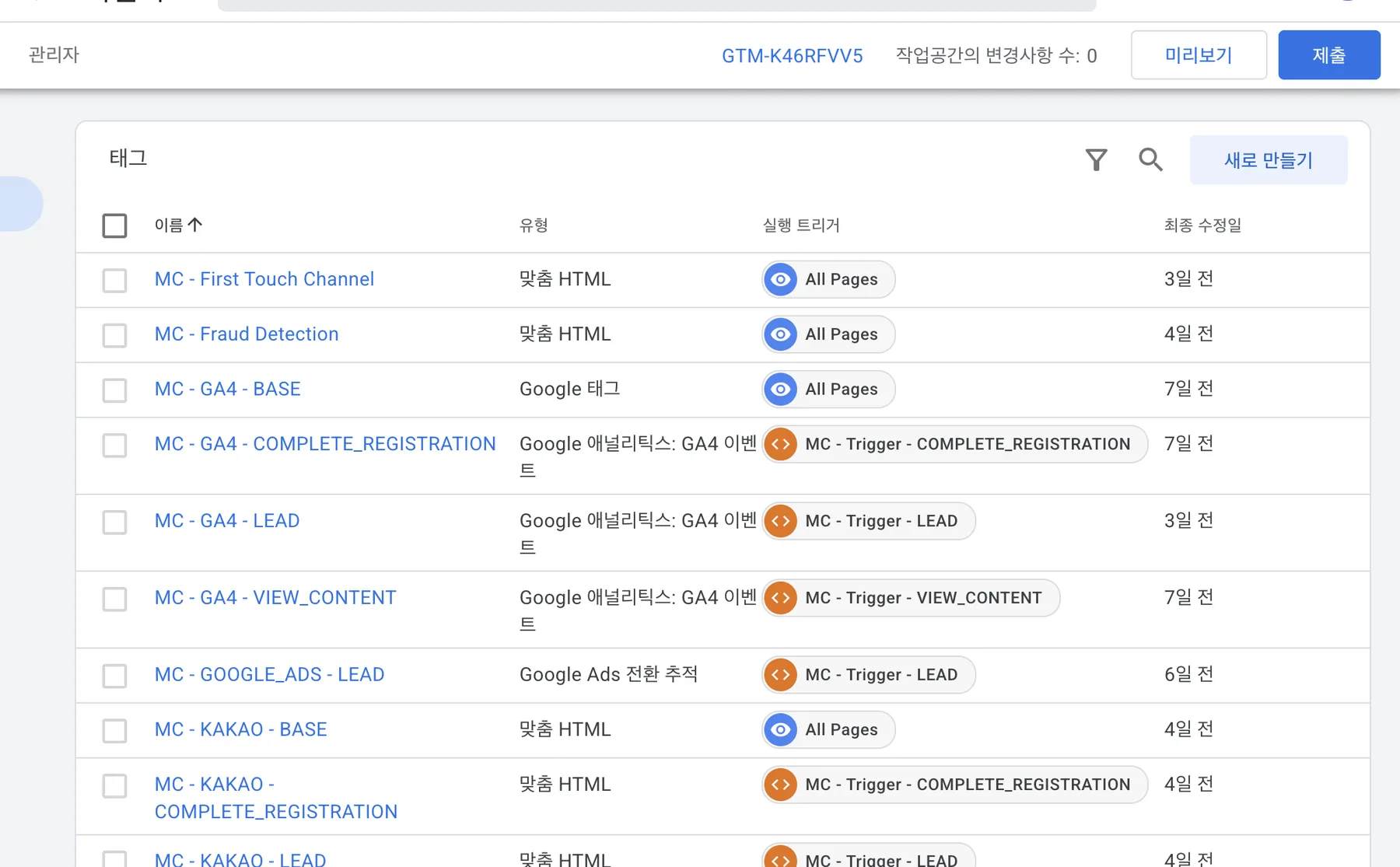Click All Pages trigger eye icon for GA4 - BASE
Viewport: 1400px width, 867px height.
780,389
